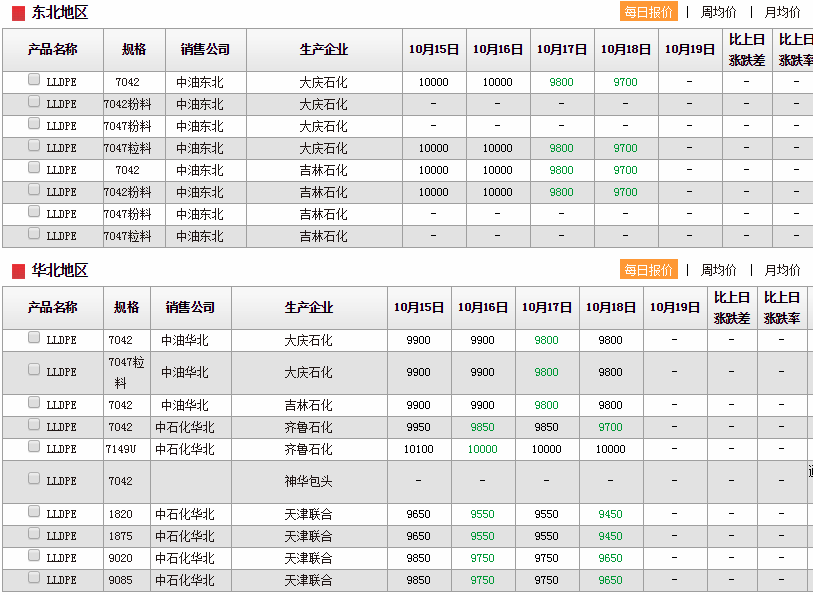Click 10月15日 header in 东北地区 table
The width and height of the screenshot is (813, 595).
(x=434, y=50)
